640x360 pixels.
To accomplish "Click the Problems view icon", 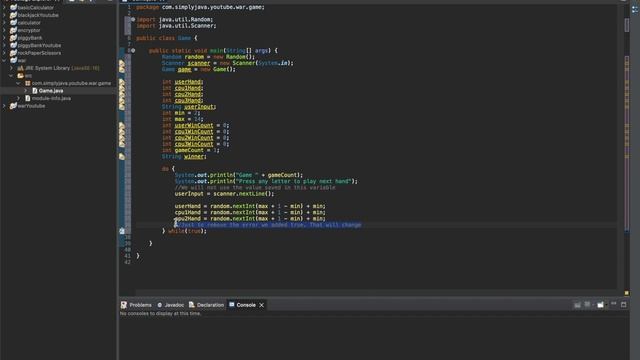I will [x=124, y=305].
